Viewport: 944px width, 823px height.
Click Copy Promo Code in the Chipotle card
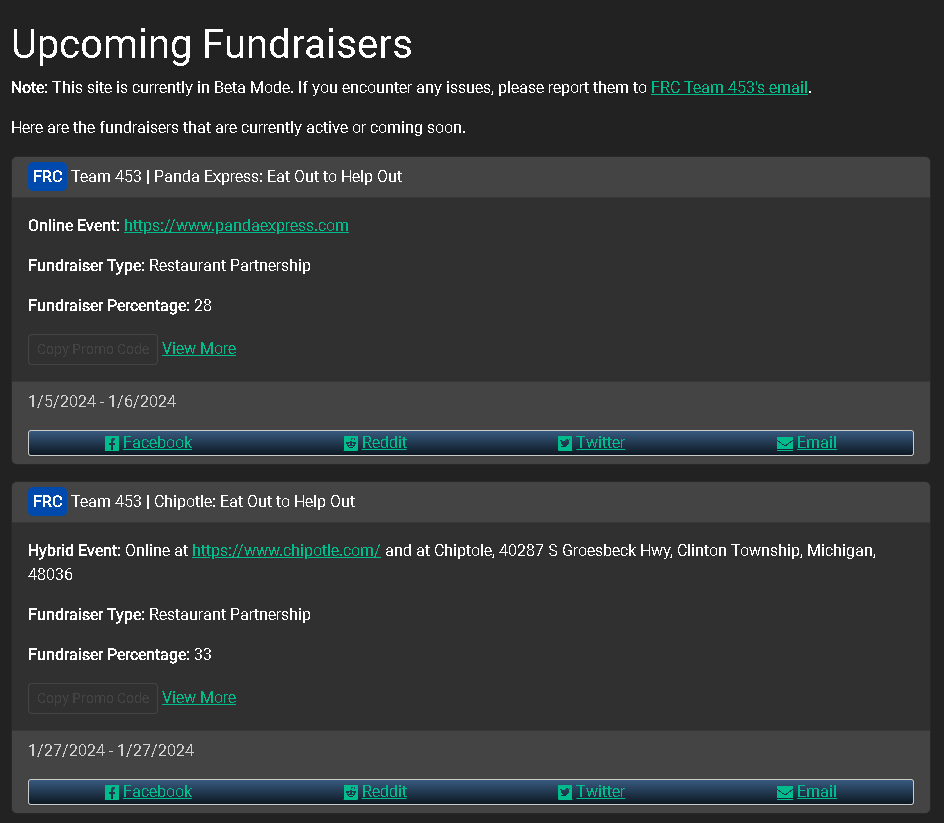pos(93,698)
